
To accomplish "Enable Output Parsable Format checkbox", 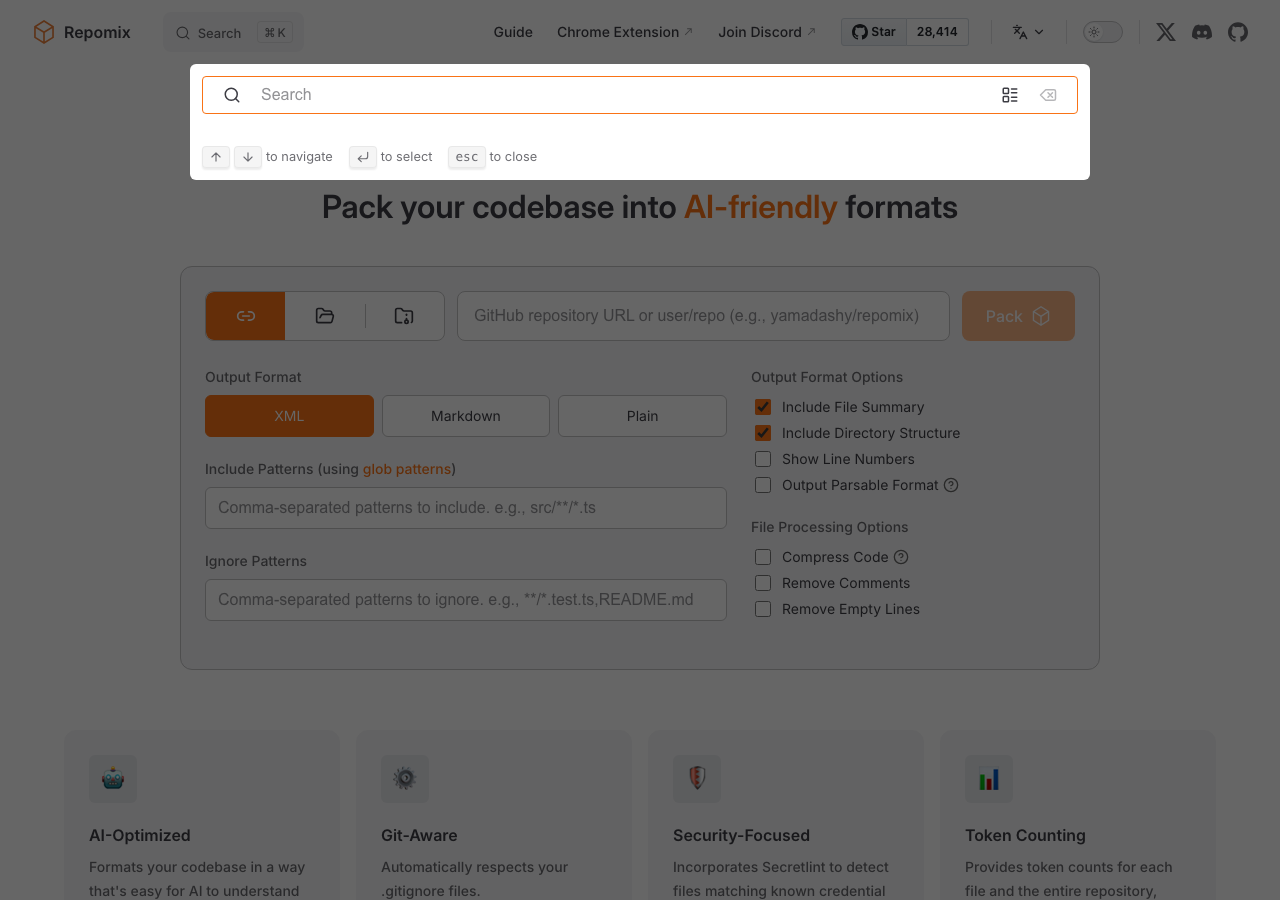I will 763,485.
